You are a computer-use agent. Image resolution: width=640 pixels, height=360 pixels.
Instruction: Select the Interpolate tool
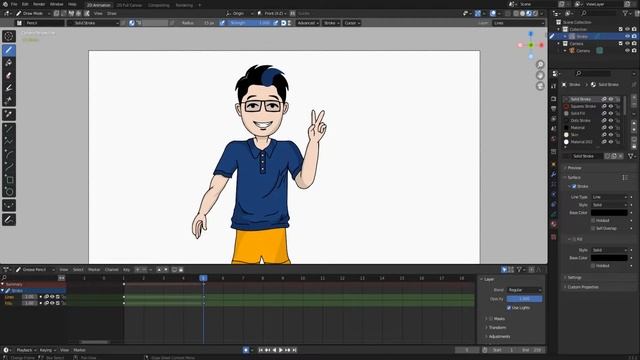pyautogui.click(x=9, y=206)
